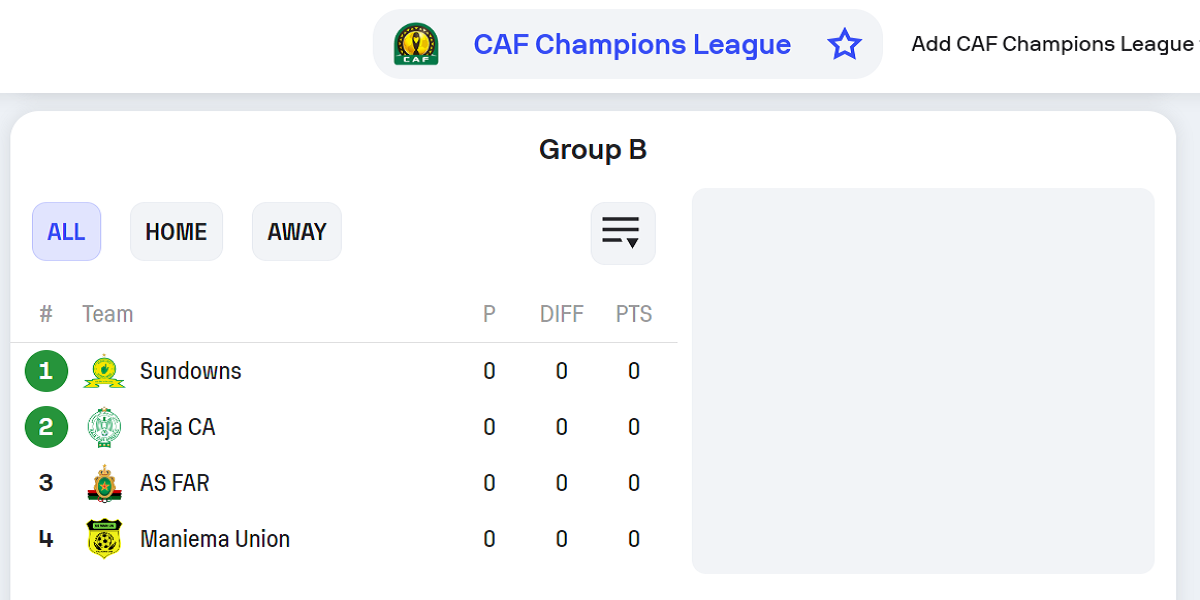
Task: Click the AS FAR club crest
Action: pyautogui.click(x=104, y=483)
